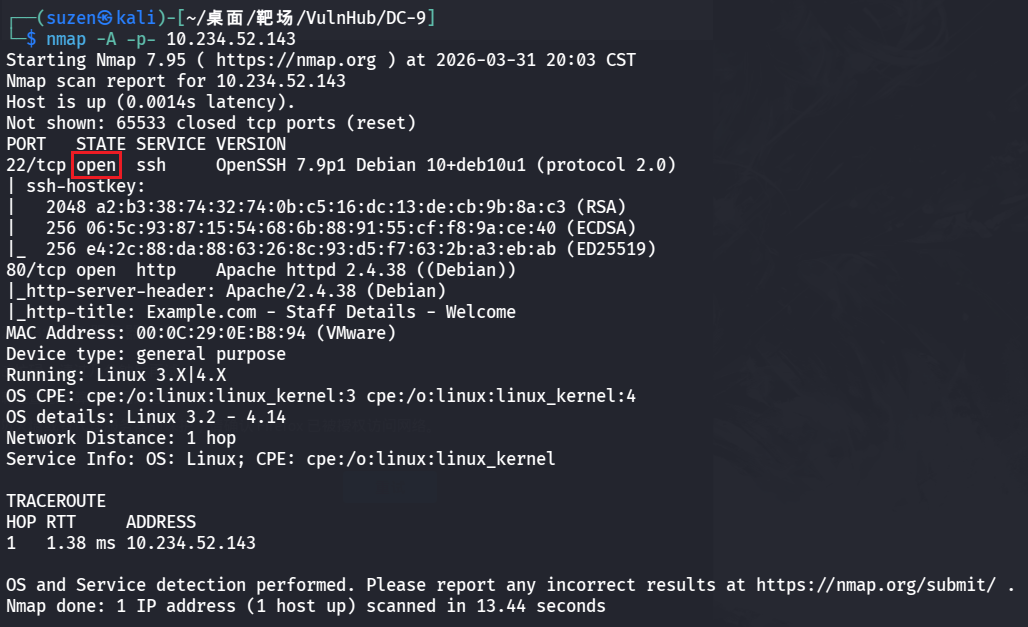Select the "22/tcp" port entry
Screen dimensions: 1028x627
point(36,165)
